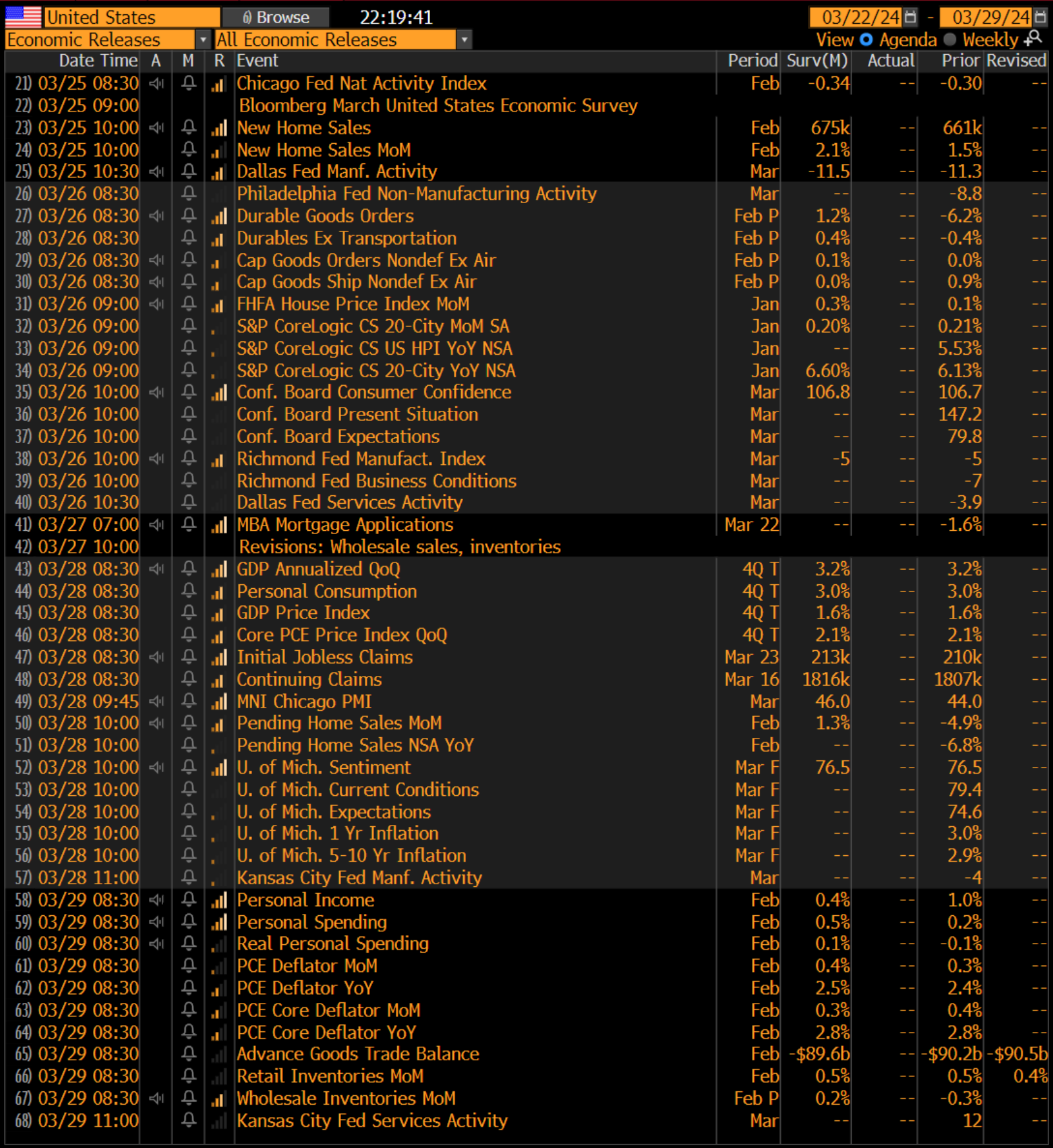The height and width of the screenshot is (1148, 1053).
Task: Open the GDP Annualized QoQ event
Action: (319, 569)
